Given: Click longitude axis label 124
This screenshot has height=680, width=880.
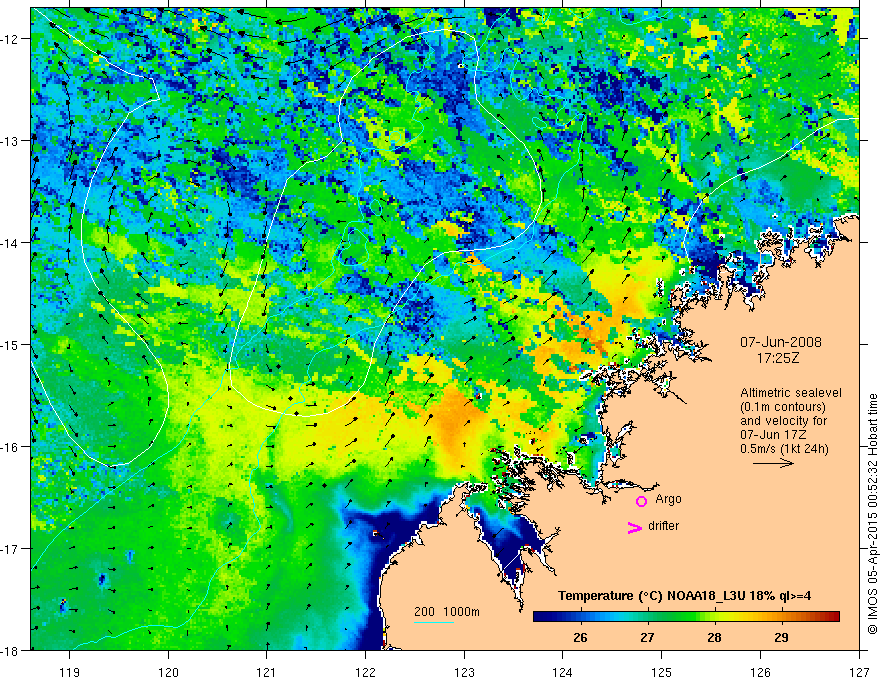Looking at the screenshot, I should 563,673.
